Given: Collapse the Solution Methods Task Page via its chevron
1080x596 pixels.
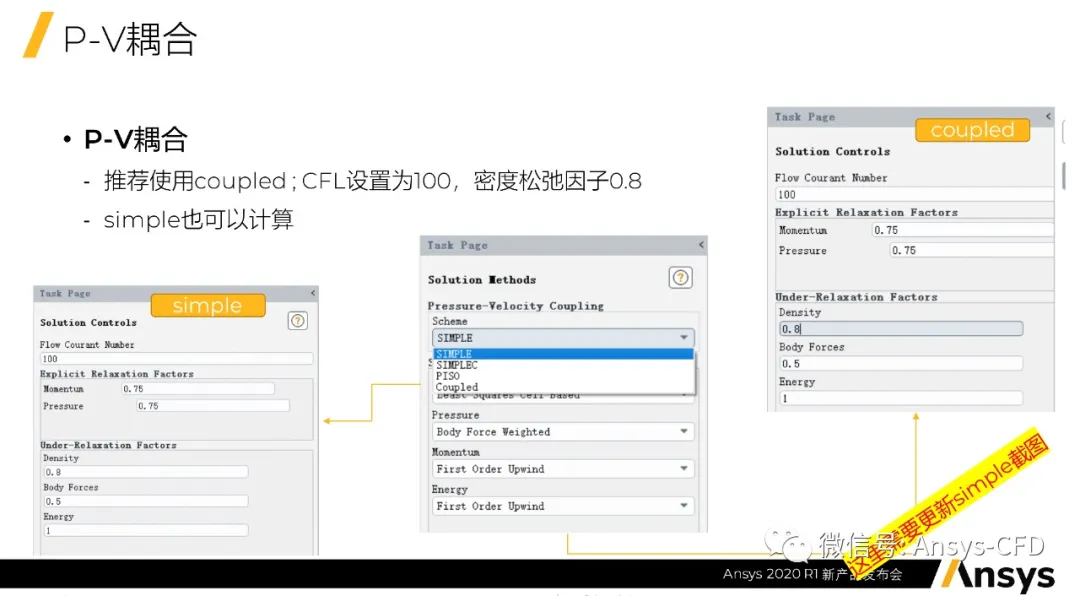Looking at the screenshot, I should point(701,244).
